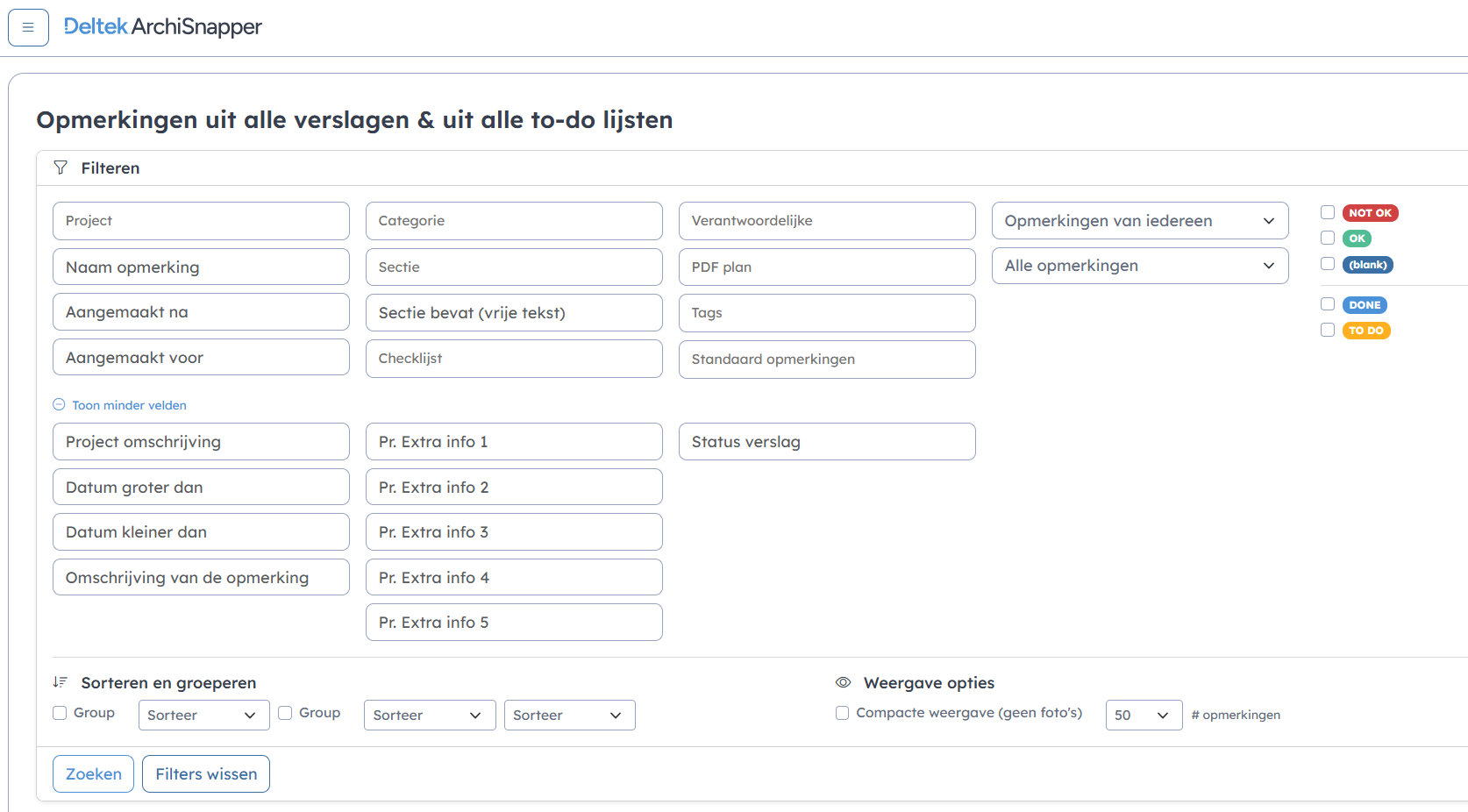Open the second Sorteer dropdown
1468x812 pixels.
[430, 715]
